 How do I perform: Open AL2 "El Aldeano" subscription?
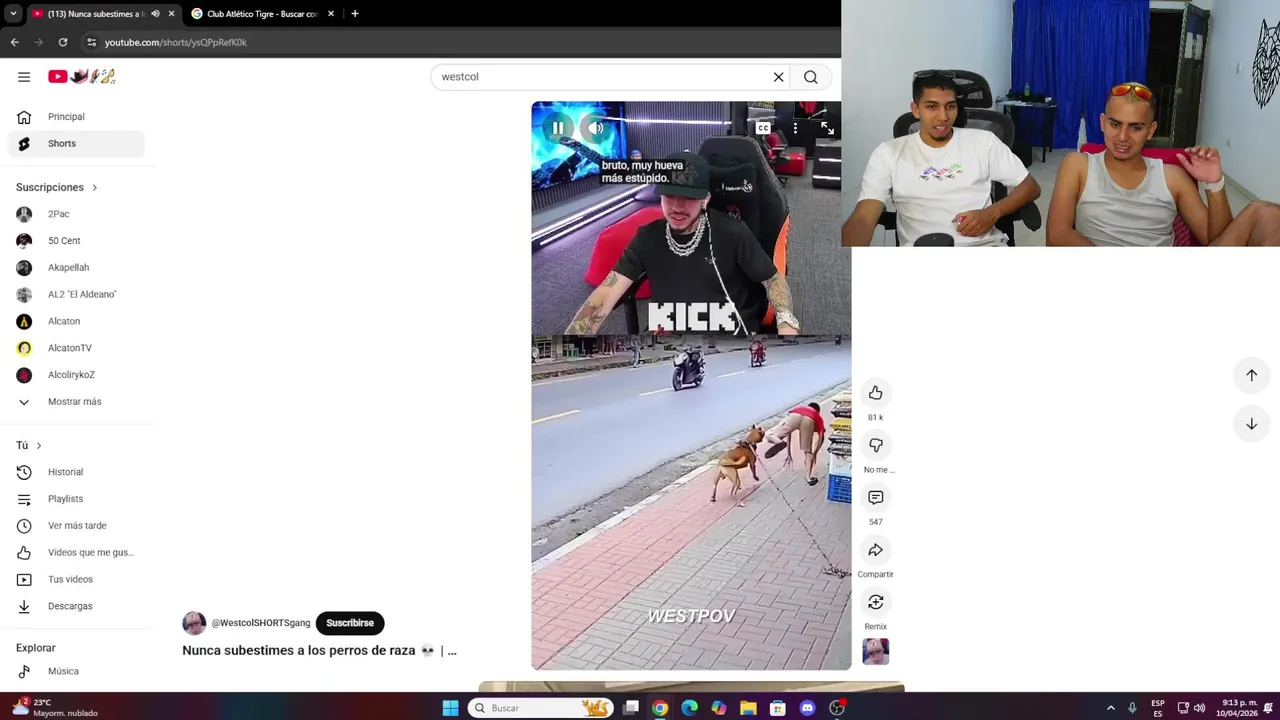tap(76, 294)
